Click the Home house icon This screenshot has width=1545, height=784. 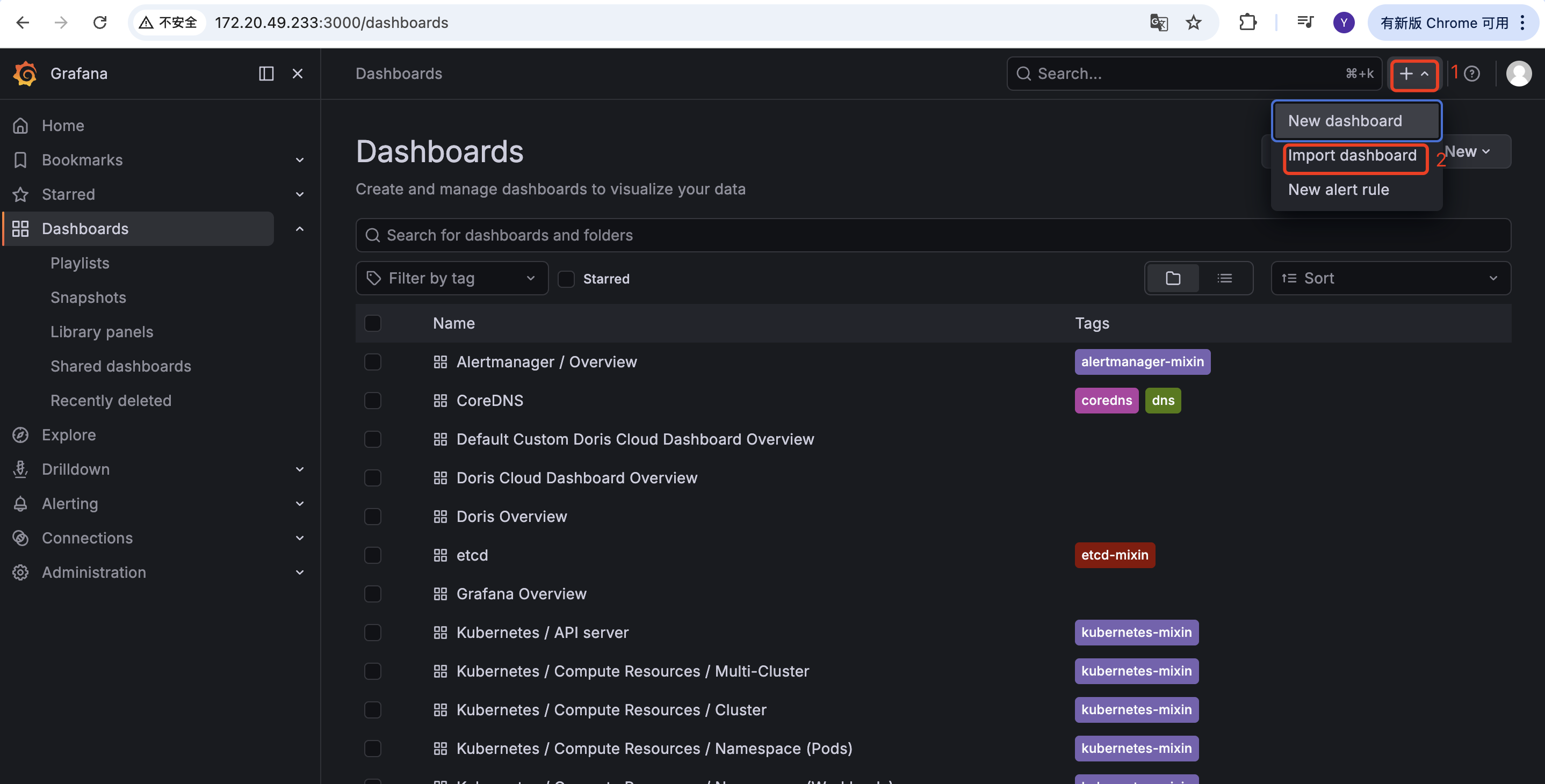(x=20, y=125)
